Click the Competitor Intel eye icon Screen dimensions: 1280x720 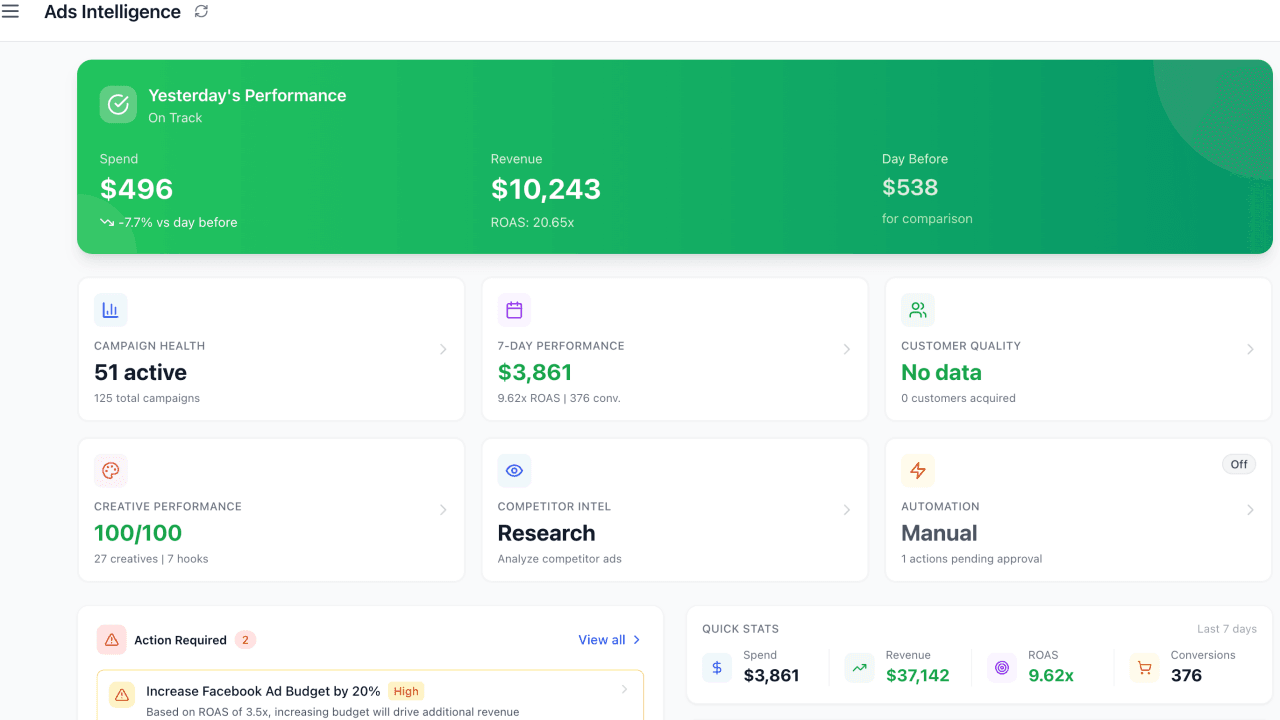pyautogui.click(x=514, y=470)
